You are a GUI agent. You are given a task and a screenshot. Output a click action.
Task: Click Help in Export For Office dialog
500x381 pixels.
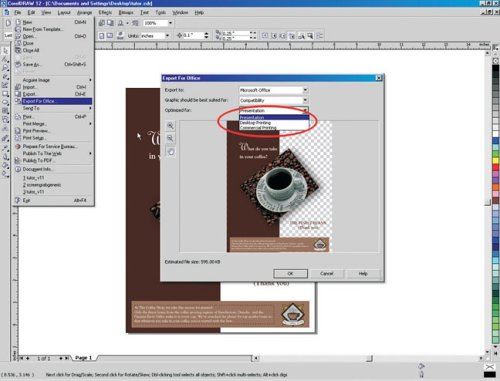pyautogui.click(x=363, y=274)
